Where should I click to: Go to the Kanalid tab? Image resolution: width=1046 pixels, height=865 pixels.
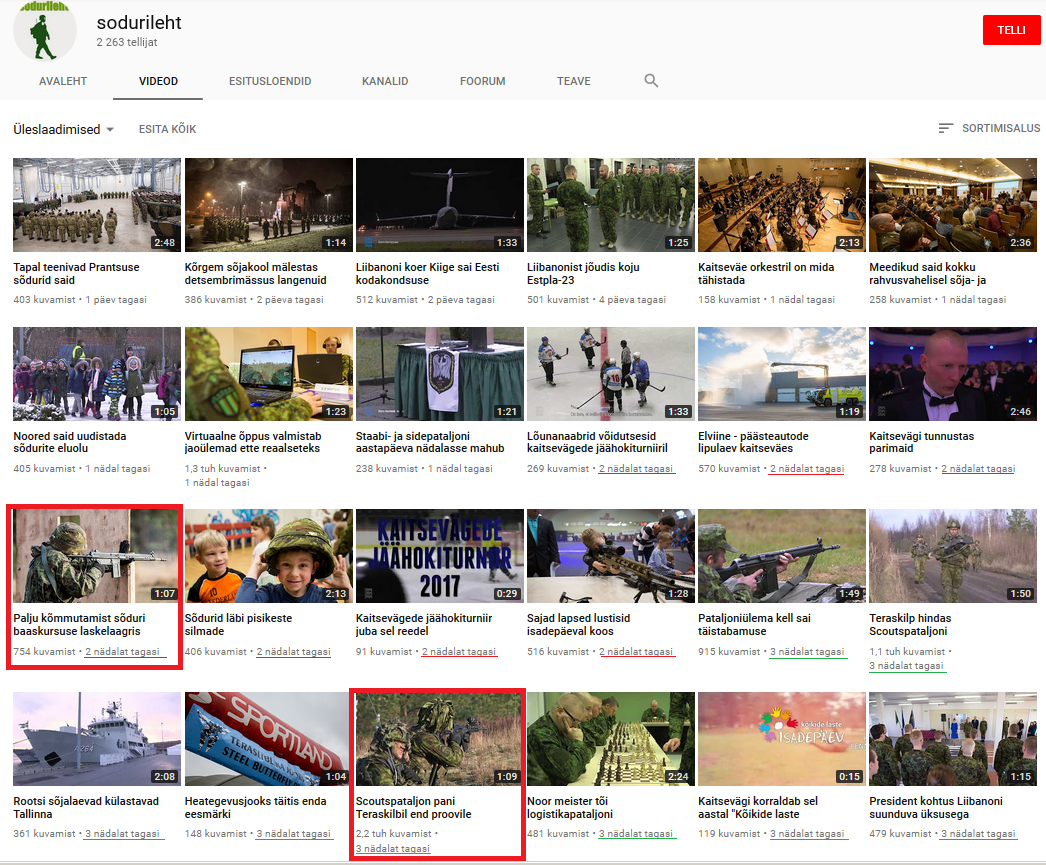[x=385, y=81]
